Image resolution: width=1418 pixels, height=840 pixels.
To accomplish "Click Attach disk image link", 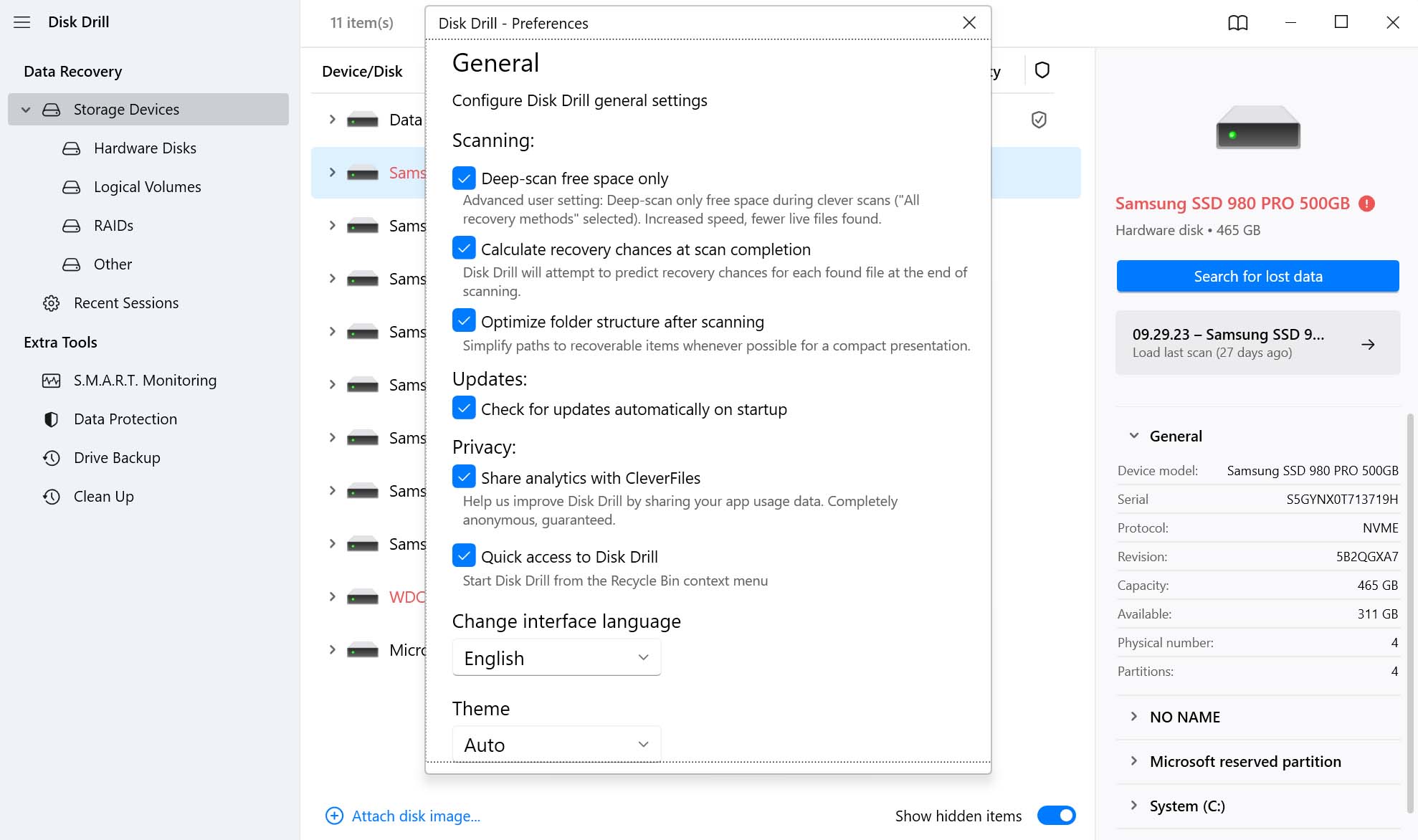I will point(415,815).
